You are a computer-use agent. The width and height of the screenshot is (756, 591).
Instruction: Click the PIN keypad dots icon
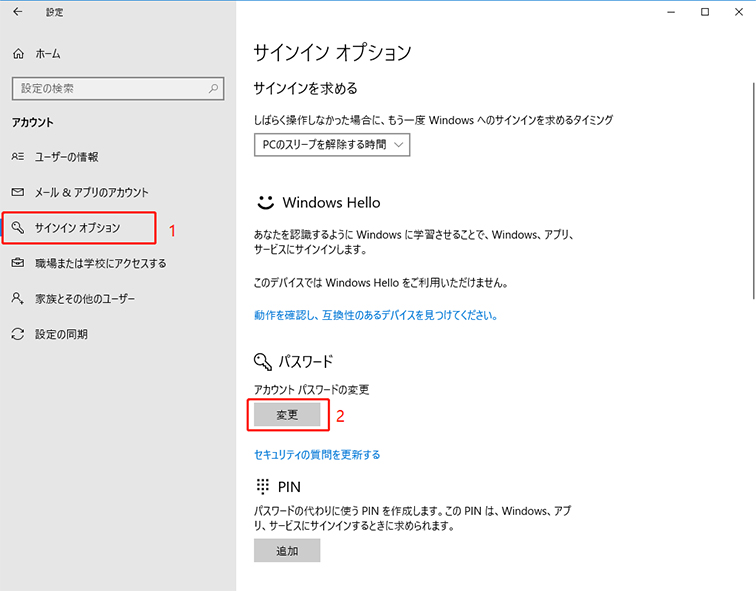263,486
